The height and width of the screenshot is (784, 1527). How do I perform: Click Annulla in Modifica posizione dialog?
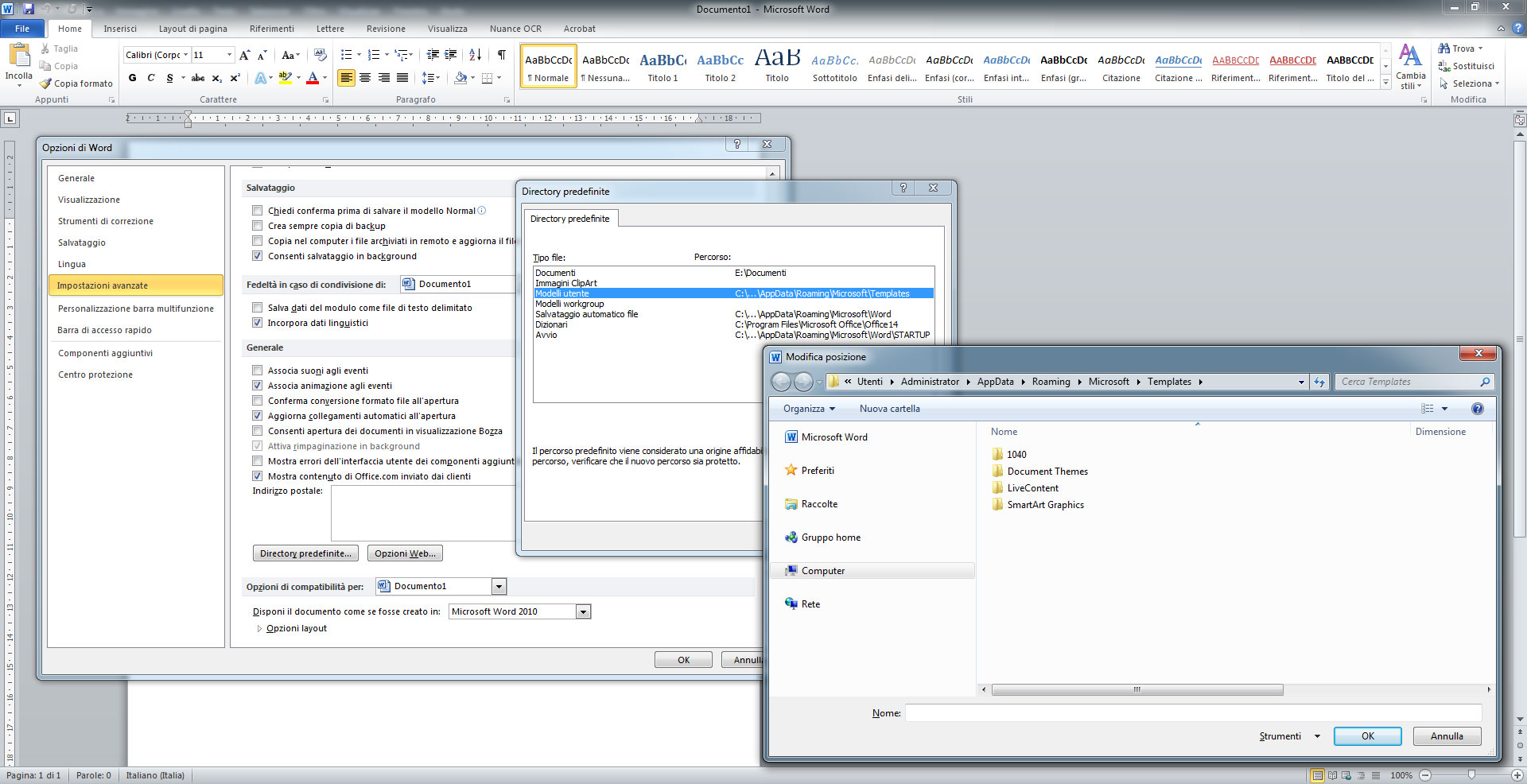1447,736
